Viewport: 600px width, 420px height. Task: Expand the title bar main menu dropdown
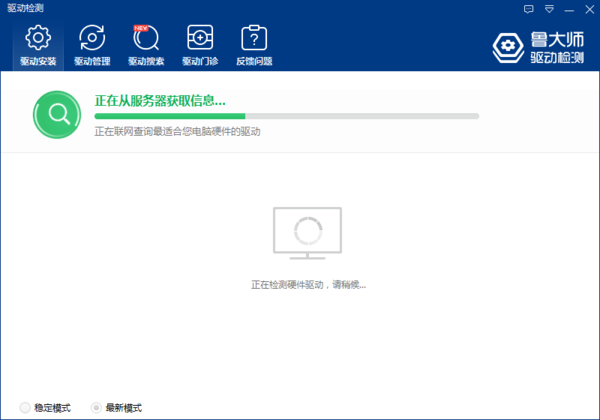(548, 8)
